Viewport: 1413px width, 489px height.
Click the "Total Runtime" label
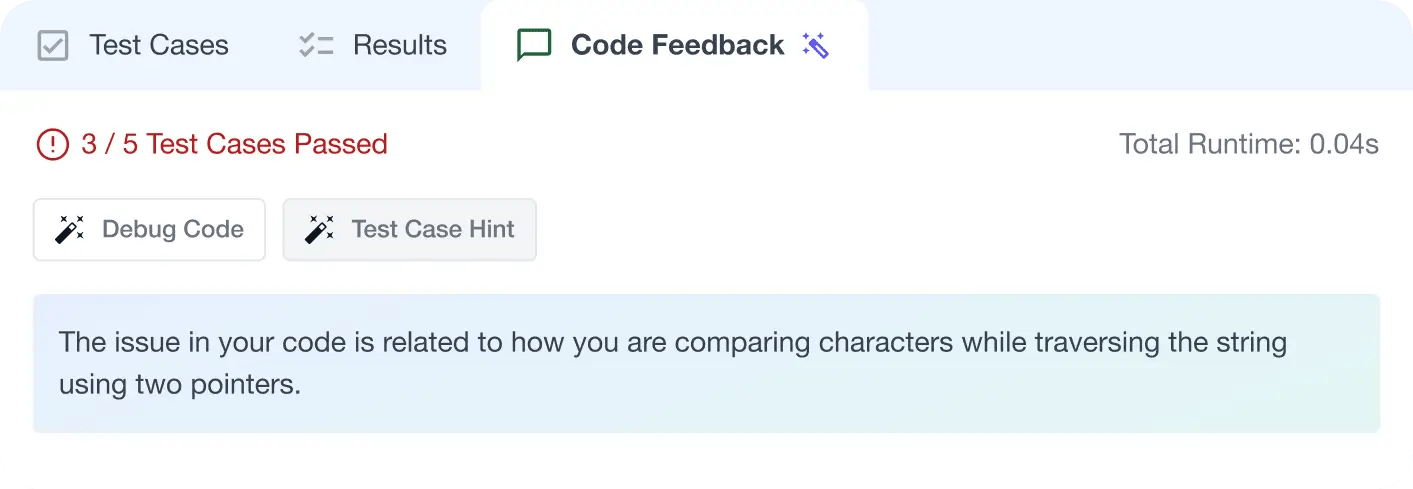pyautogui.click(x=1210, y=145)
